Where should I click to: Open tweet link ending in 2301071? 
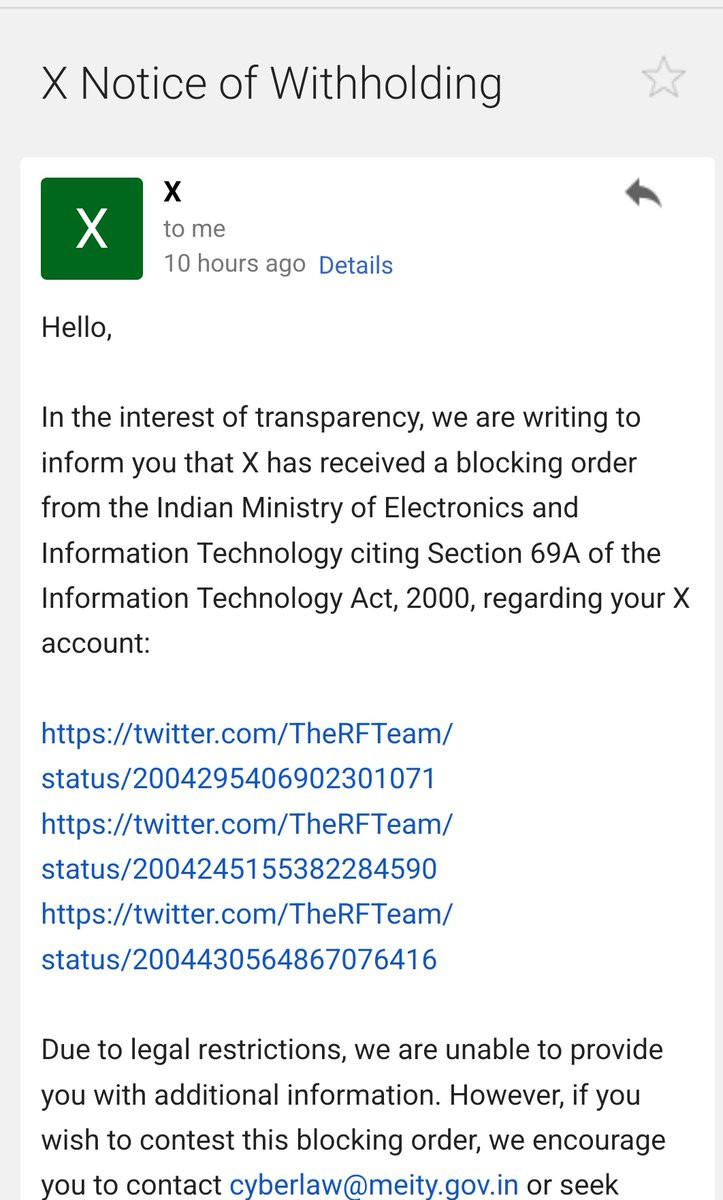coord(247,756)
